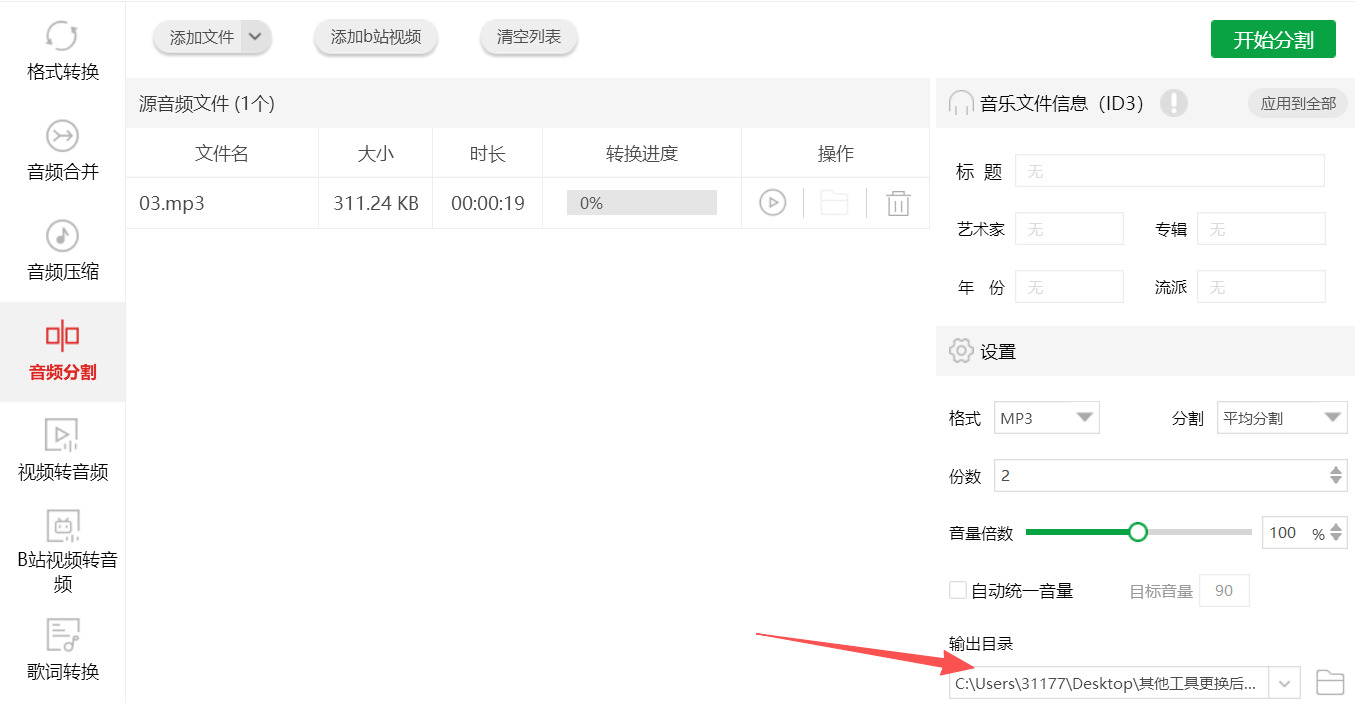Preview 03.mp3 with the play button
This screenshot has width=1355, height=703.
pos(771,202)
